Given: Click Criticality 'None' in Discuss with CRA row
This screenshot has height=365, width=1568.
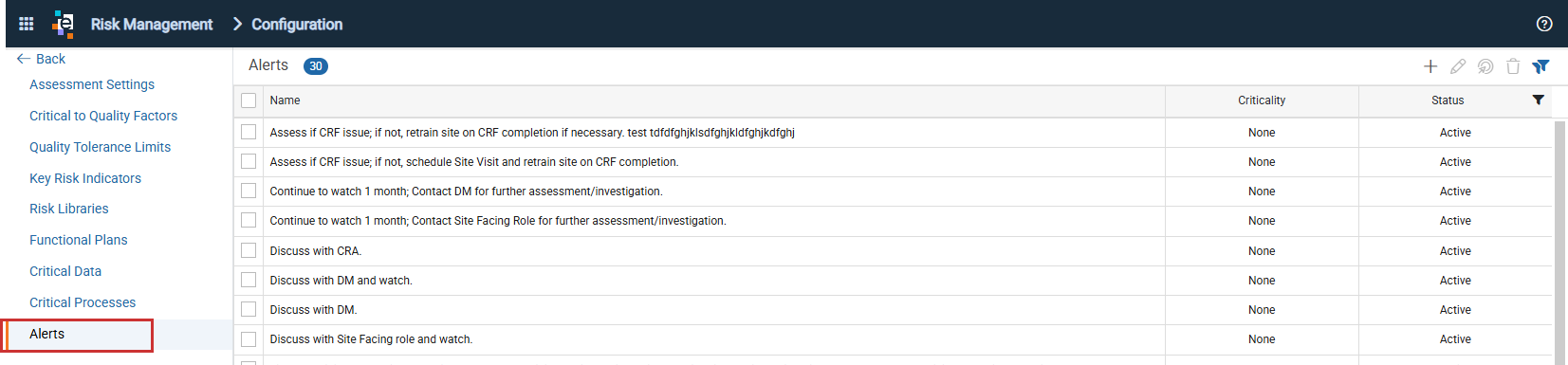Looking at the screenshot, I should (1262, 251).
